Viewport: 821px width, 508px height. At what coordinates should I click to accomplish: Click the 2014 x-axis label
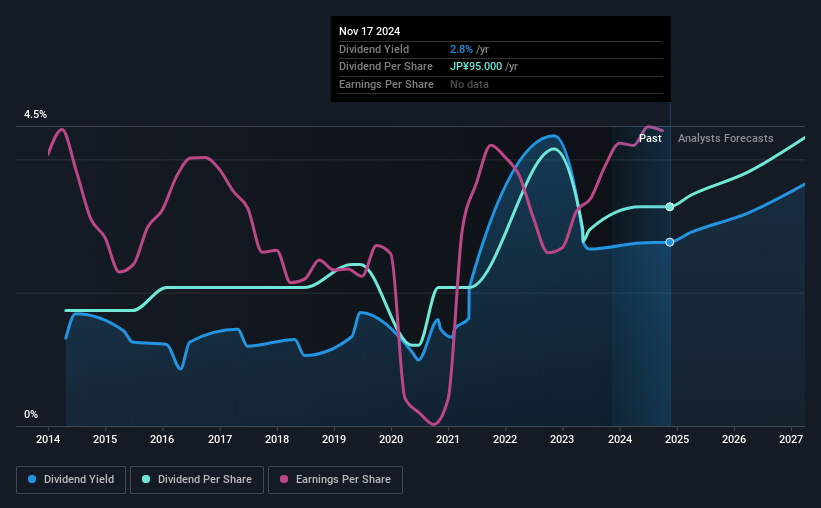pyautogui.click(x=48, y=439)
